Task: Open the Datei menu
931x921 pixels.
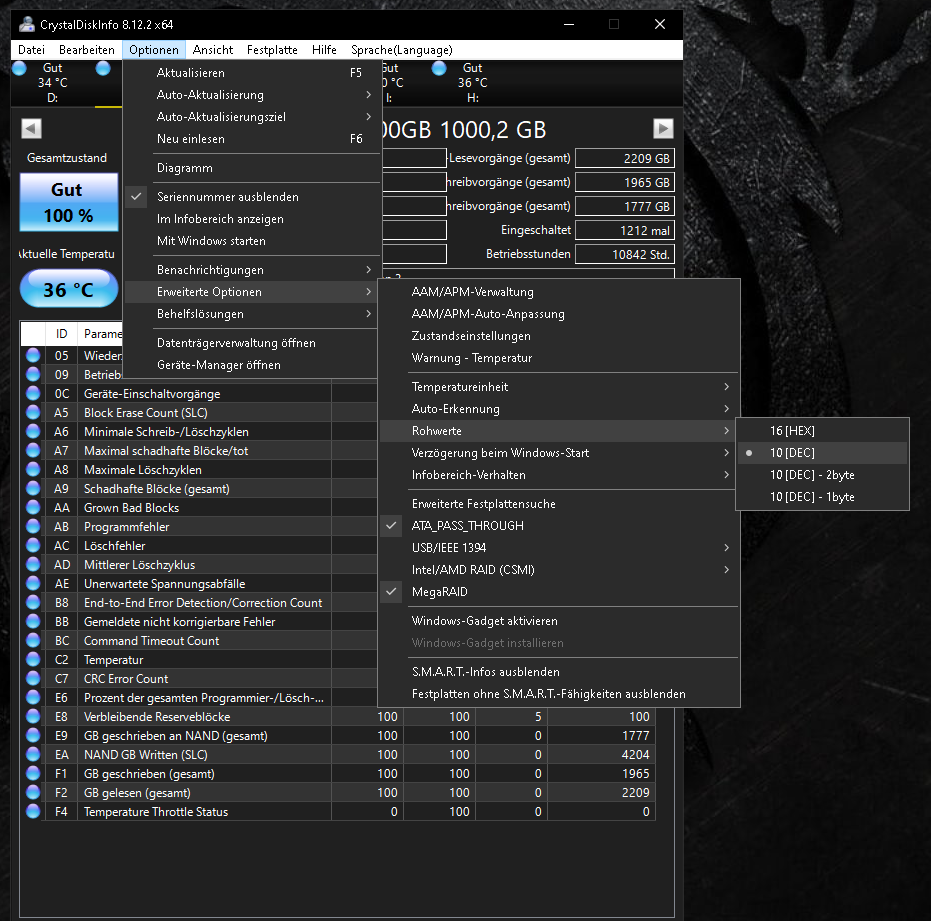Action: click(31, 50)
